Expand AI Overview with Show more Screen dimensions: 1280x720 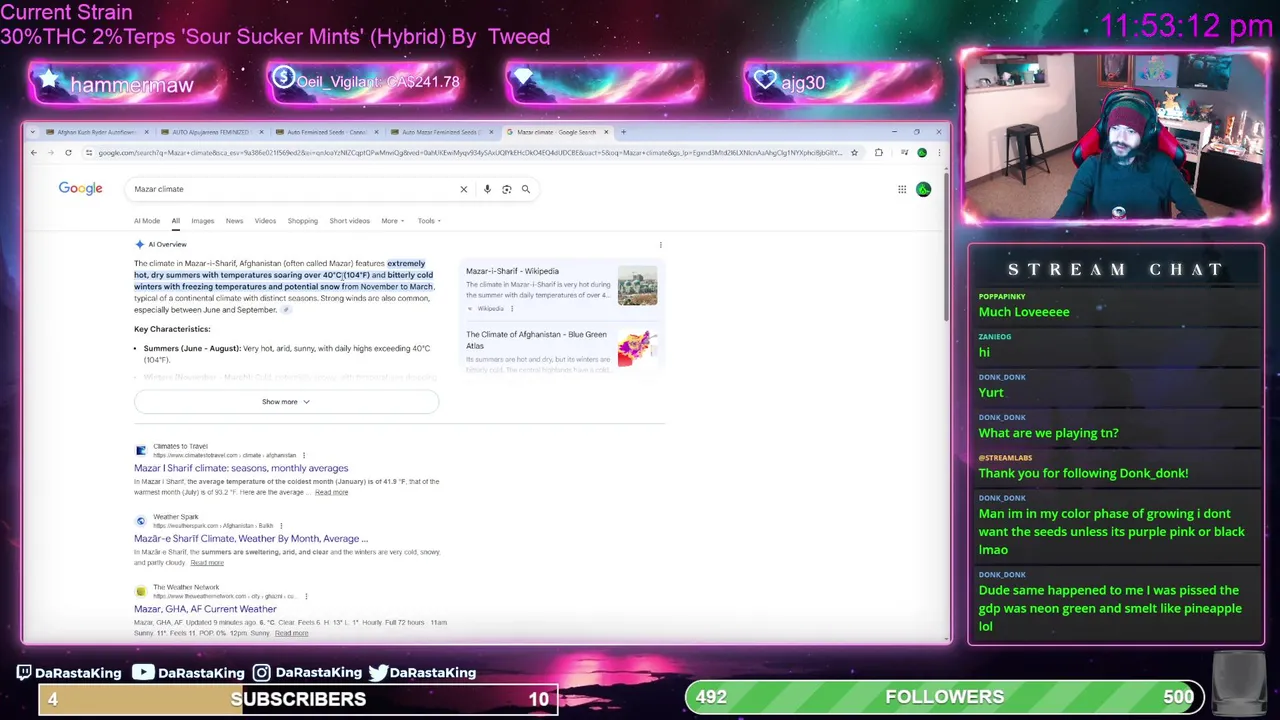coord(286,402)
